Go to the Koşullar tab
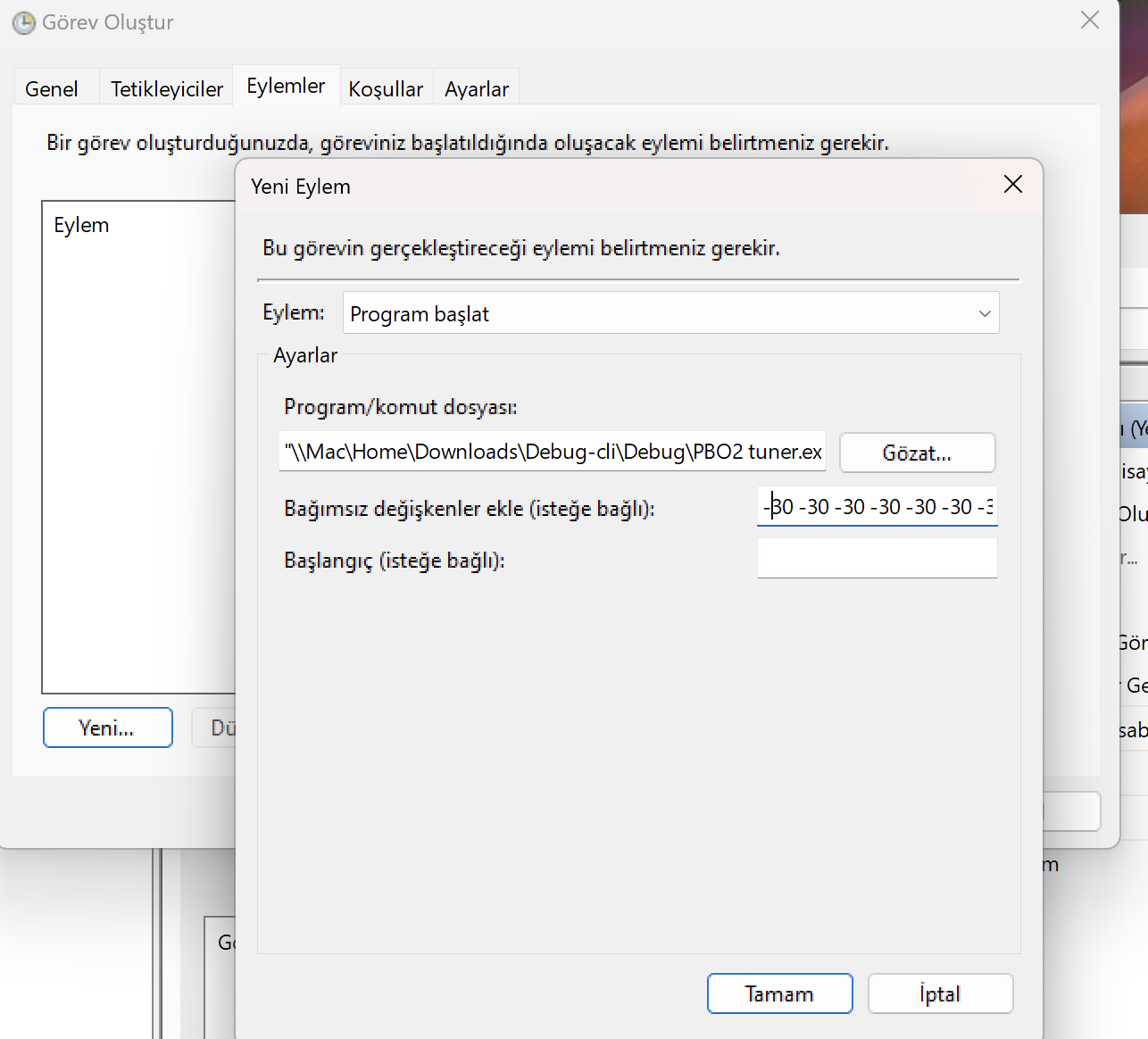The height and width of the screenshot is (1039, 1148). (386, 89)
